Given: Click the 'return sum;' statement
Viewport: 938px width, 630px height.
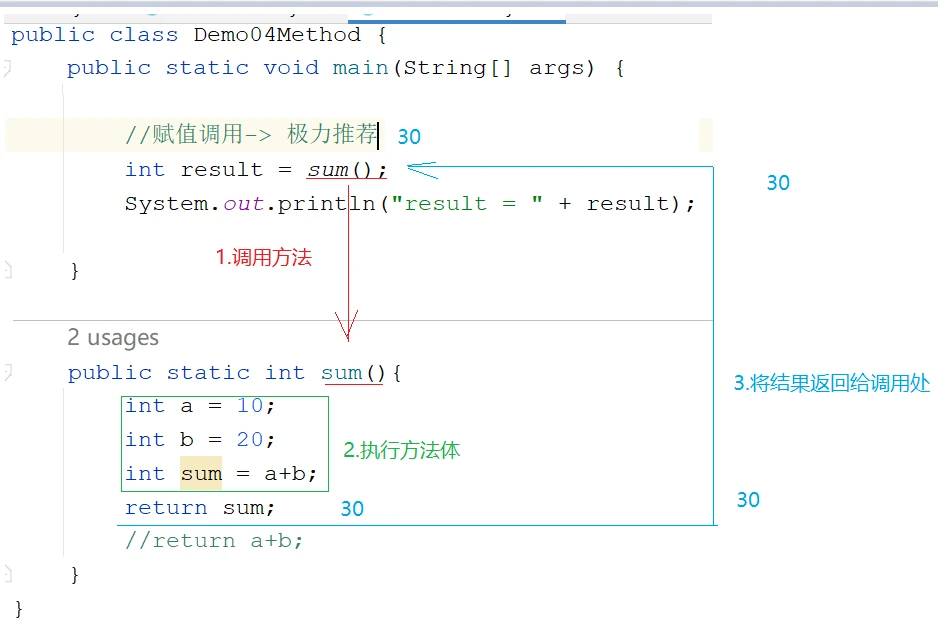Looking at the screenshot, I should [200, 508].
